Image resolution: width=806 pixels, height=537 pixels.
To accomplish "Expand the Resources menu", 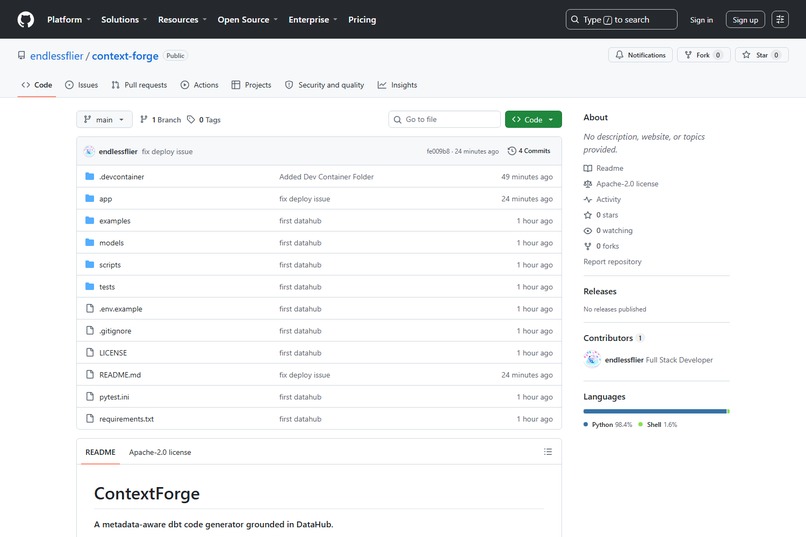I will pos(182,20).
